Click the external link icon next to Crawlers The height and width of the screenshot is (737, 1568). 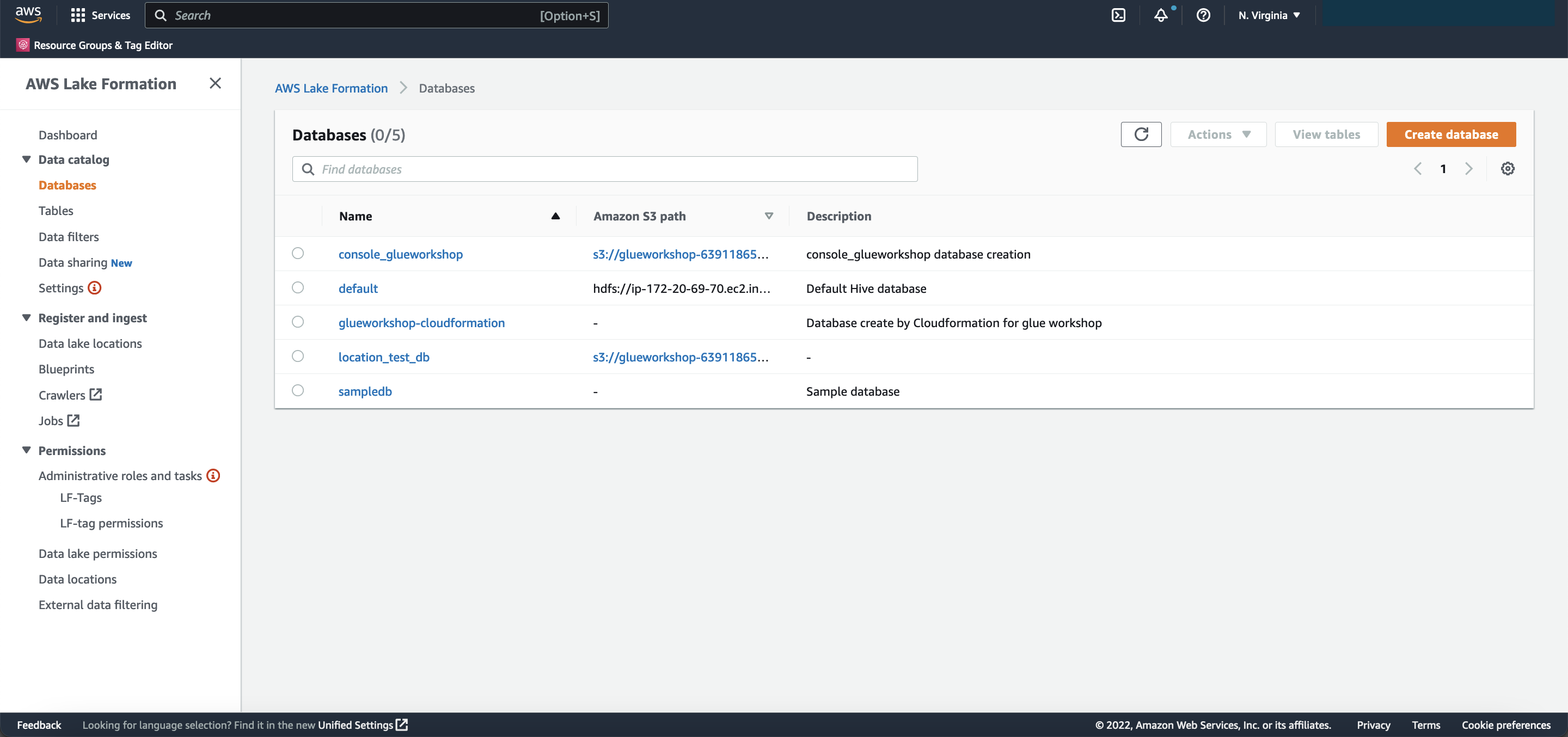pyautogui.click(x=96, y=395)
